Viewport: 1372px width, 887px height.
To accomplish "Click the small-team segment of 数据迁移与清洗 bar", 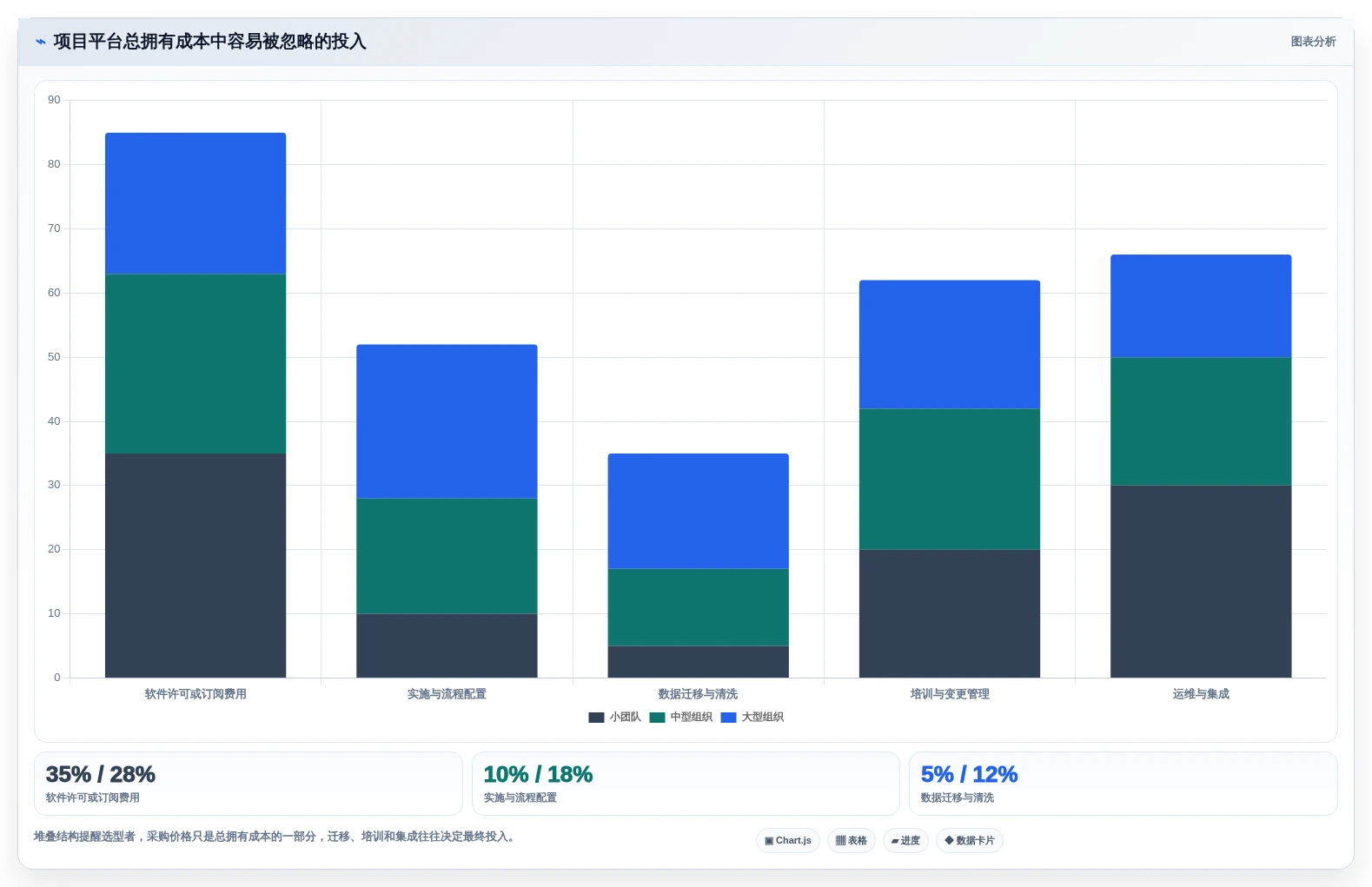I will 698,662.
